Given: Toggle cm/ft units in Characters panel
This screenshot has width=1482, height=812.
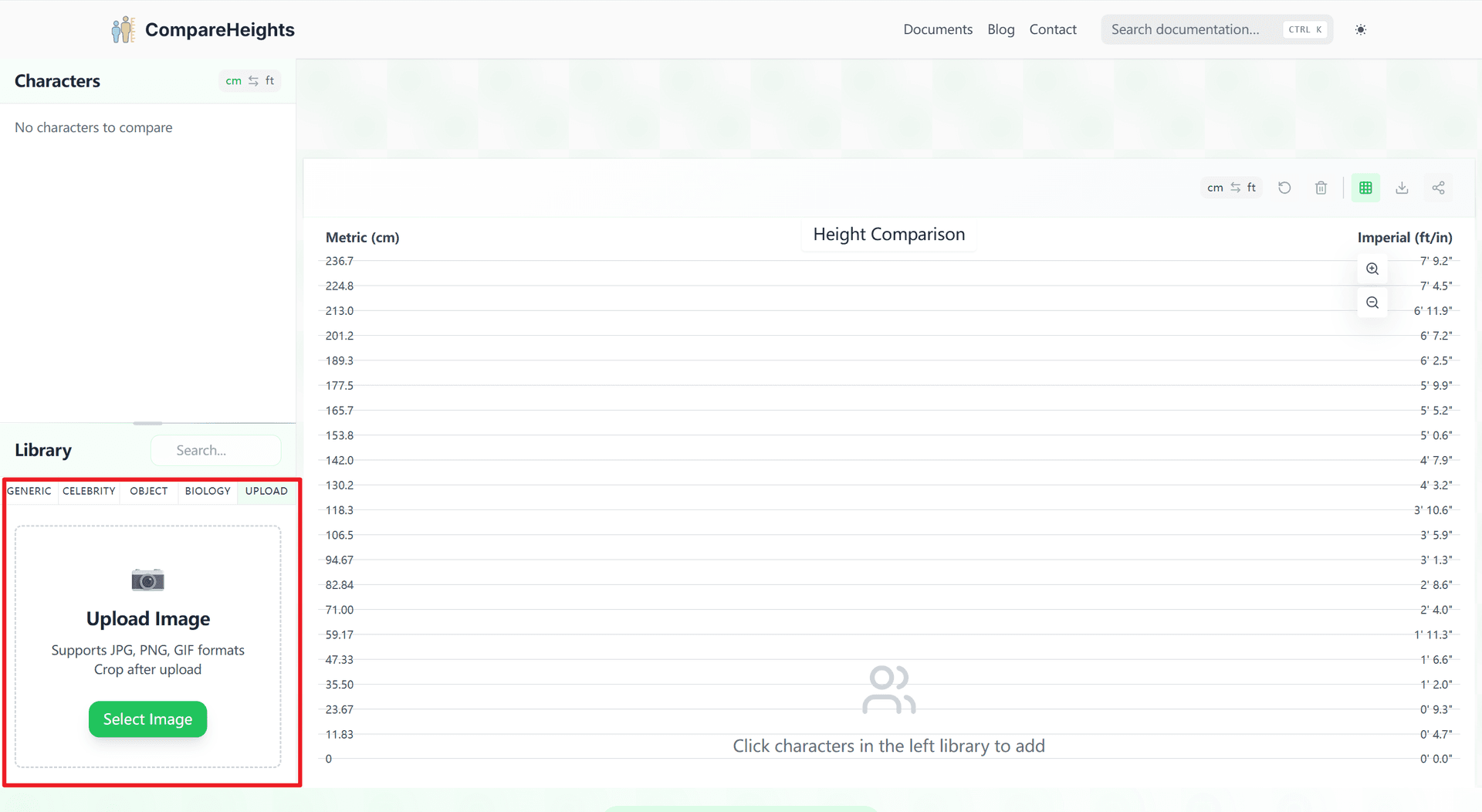Looking at the screenshot, I should coord(249,81).
